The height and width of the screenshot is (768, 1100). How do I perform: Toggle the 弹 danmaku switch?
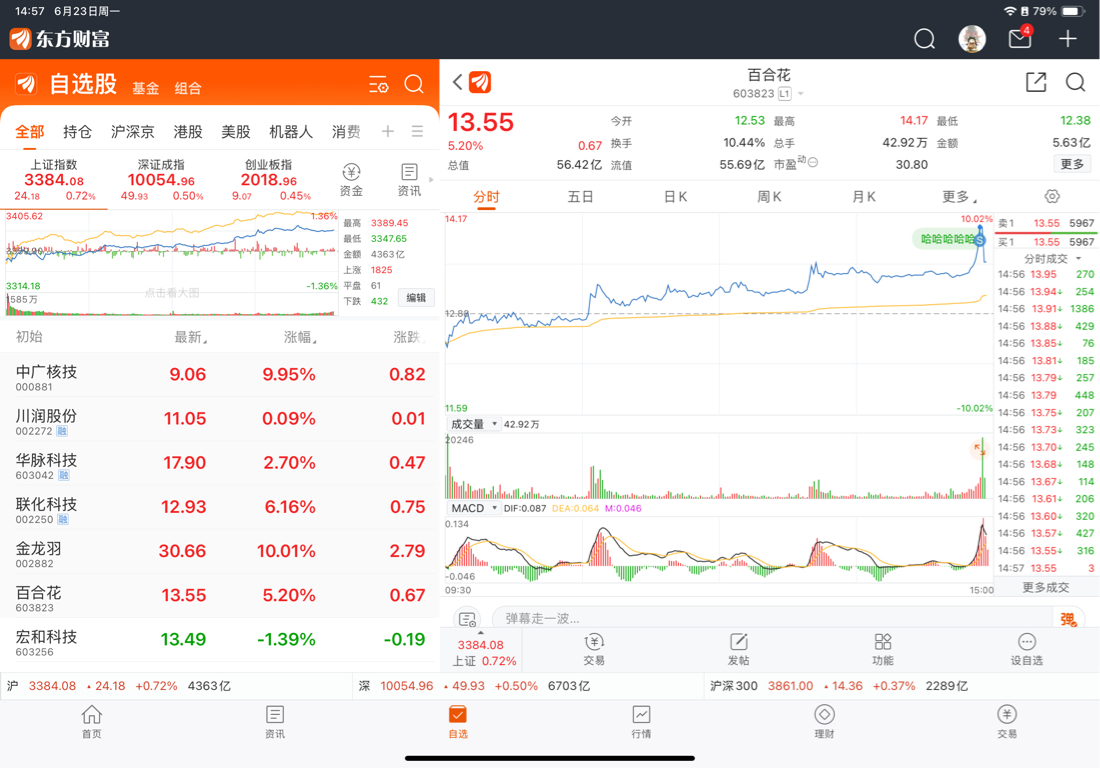point(1068,619)
